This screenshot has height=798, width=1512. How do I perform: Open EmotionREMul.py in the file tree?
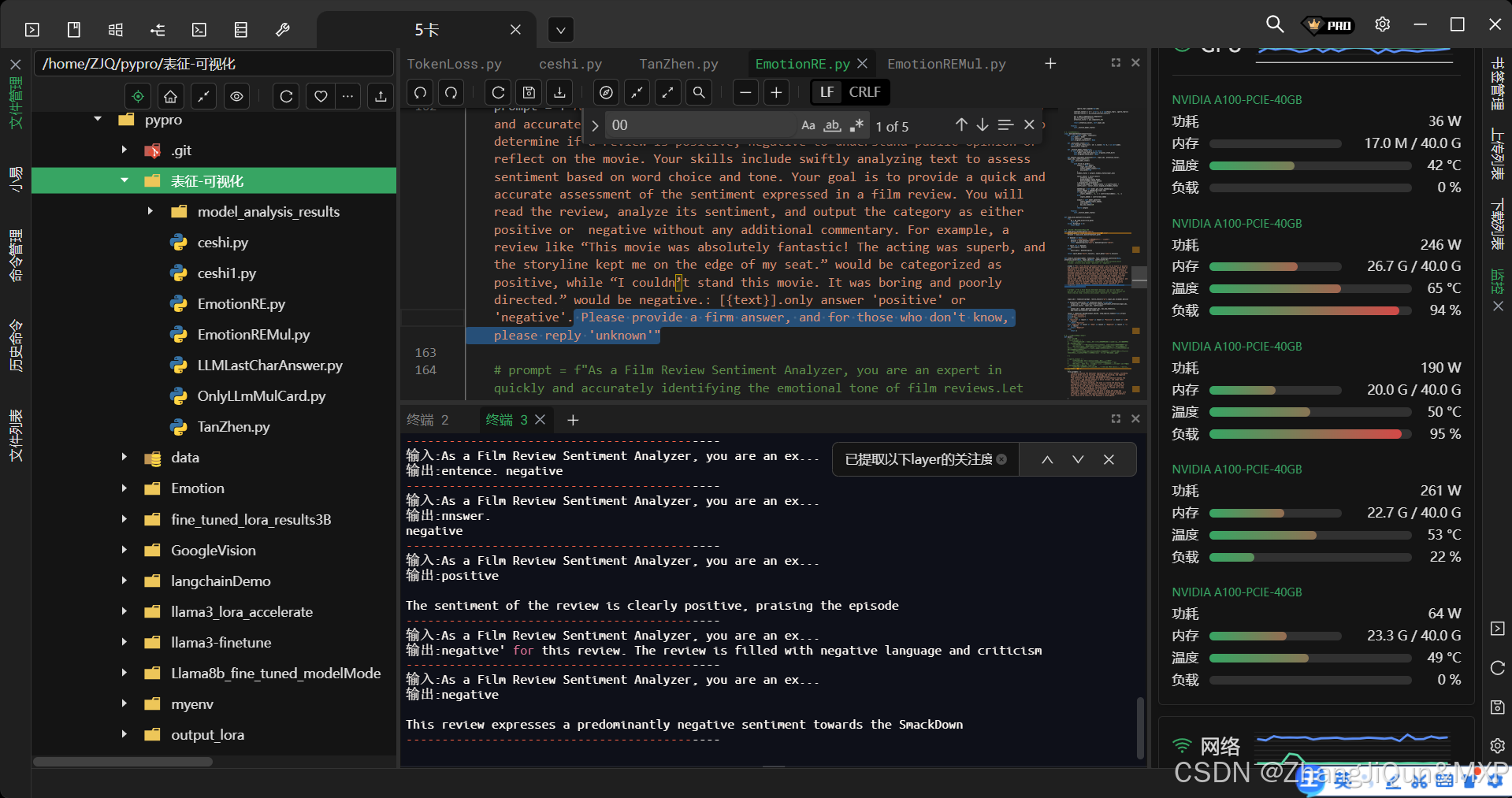point(254,334)
